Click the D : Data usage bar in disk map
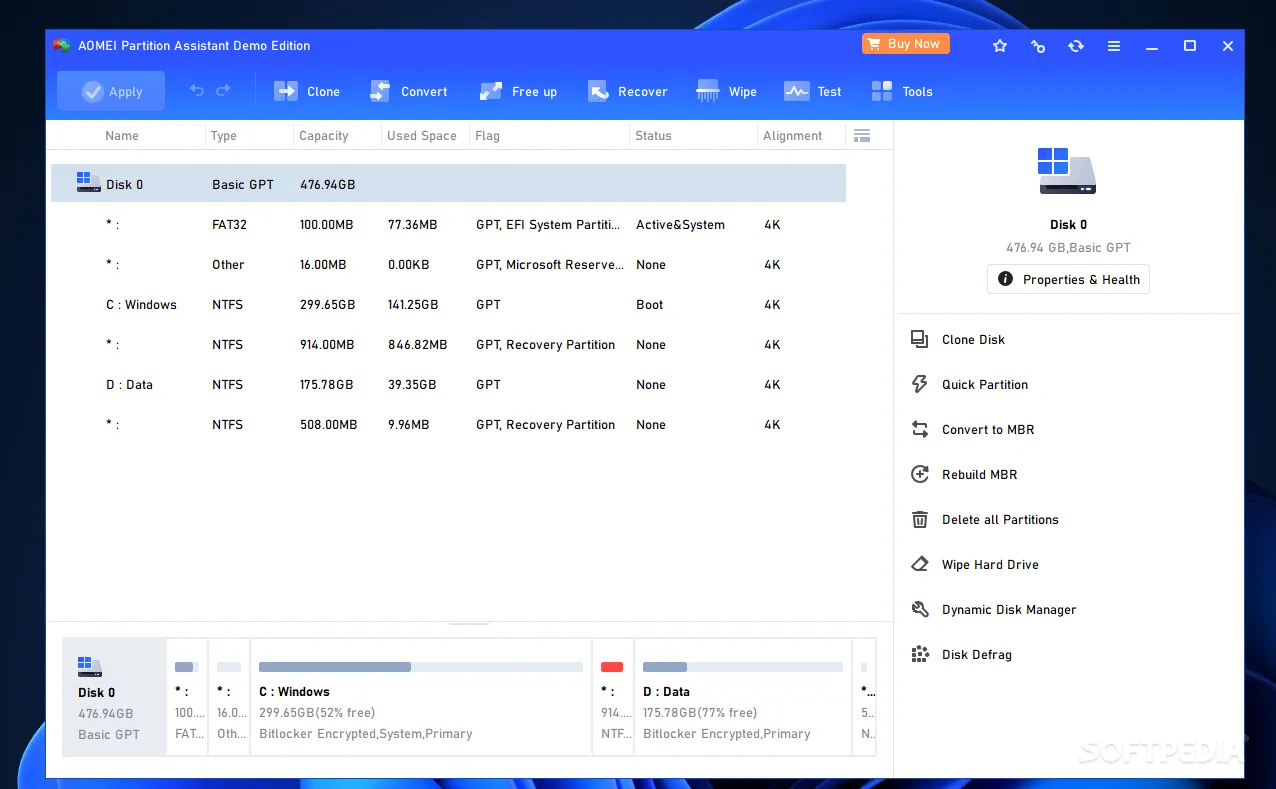Viewport: 1276px width, 789px height. (x=743, y=667)
